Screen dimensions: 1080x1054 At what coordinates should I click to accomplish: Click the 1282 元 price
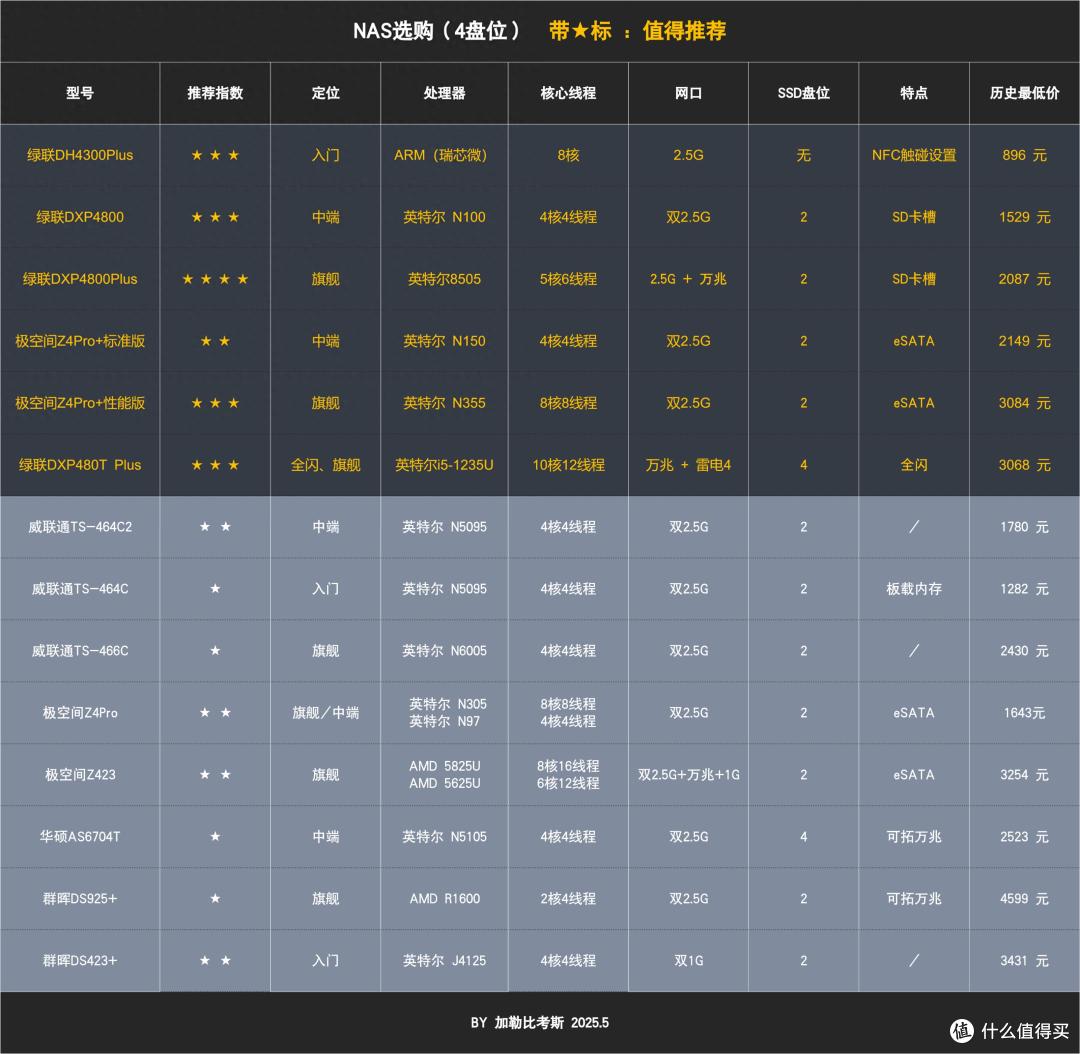[x=1024, y=589]
